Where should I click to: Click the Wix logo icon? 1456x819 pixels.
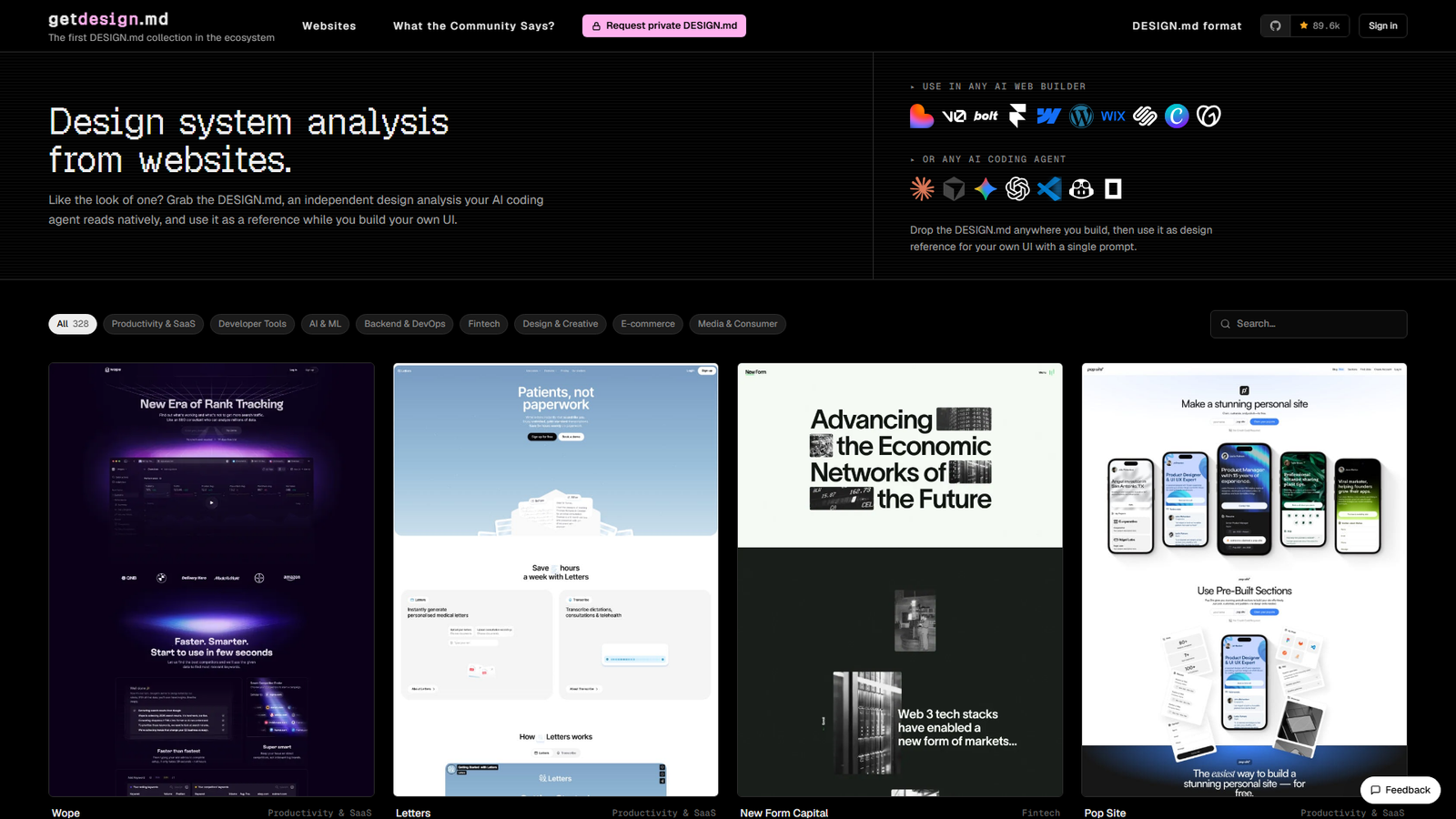click(1113, 116)
